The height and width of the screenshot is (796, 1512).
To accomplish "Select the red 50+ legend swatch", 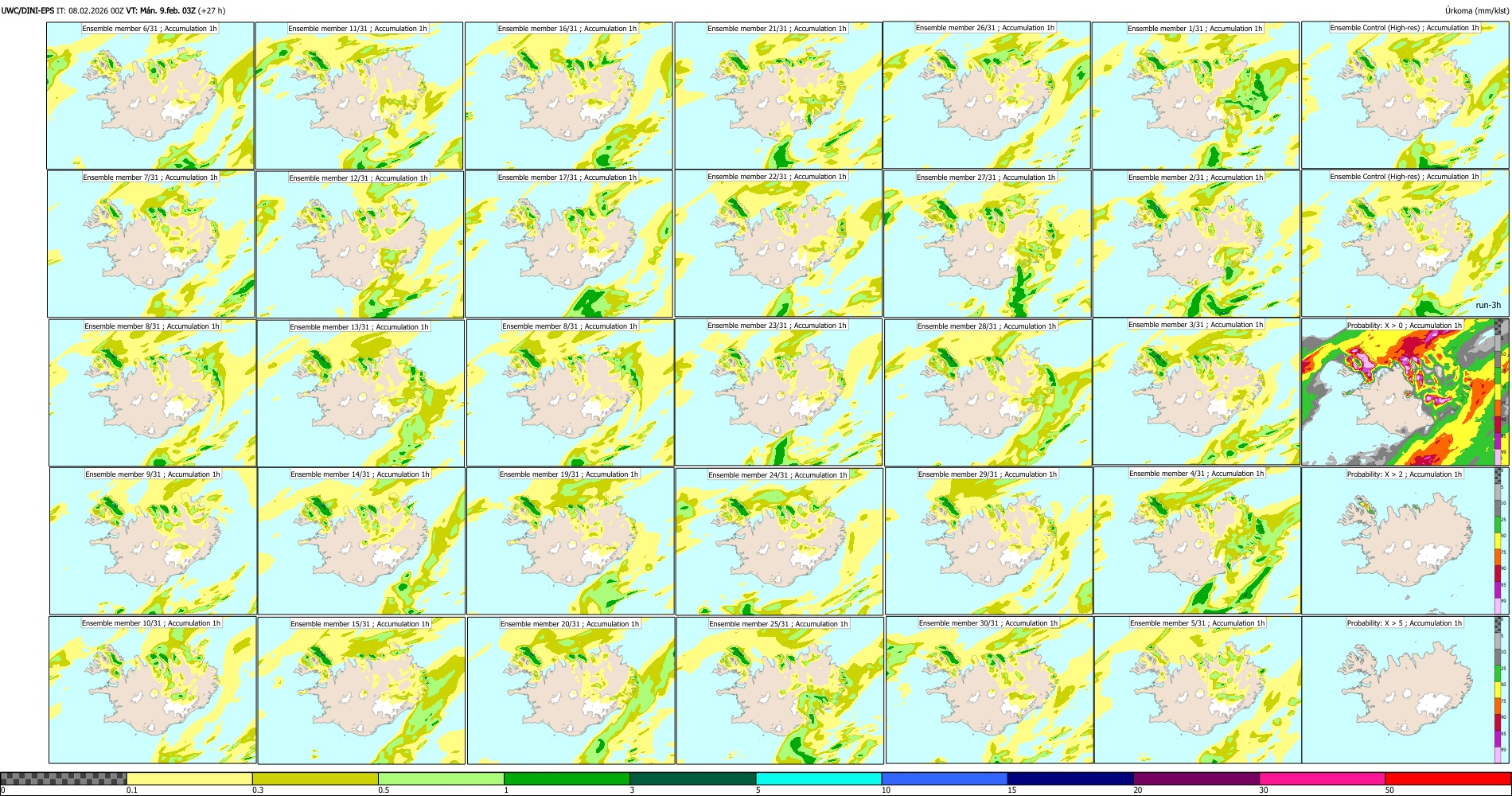I will pos(1448,778).
